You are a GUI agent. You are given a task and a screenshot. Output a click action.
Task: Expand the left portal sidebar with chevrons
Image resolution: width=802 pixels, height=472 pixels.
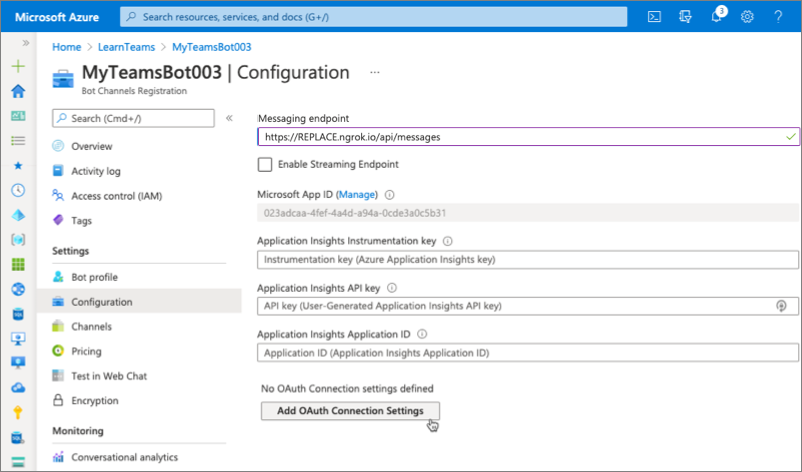pos(26,43)
